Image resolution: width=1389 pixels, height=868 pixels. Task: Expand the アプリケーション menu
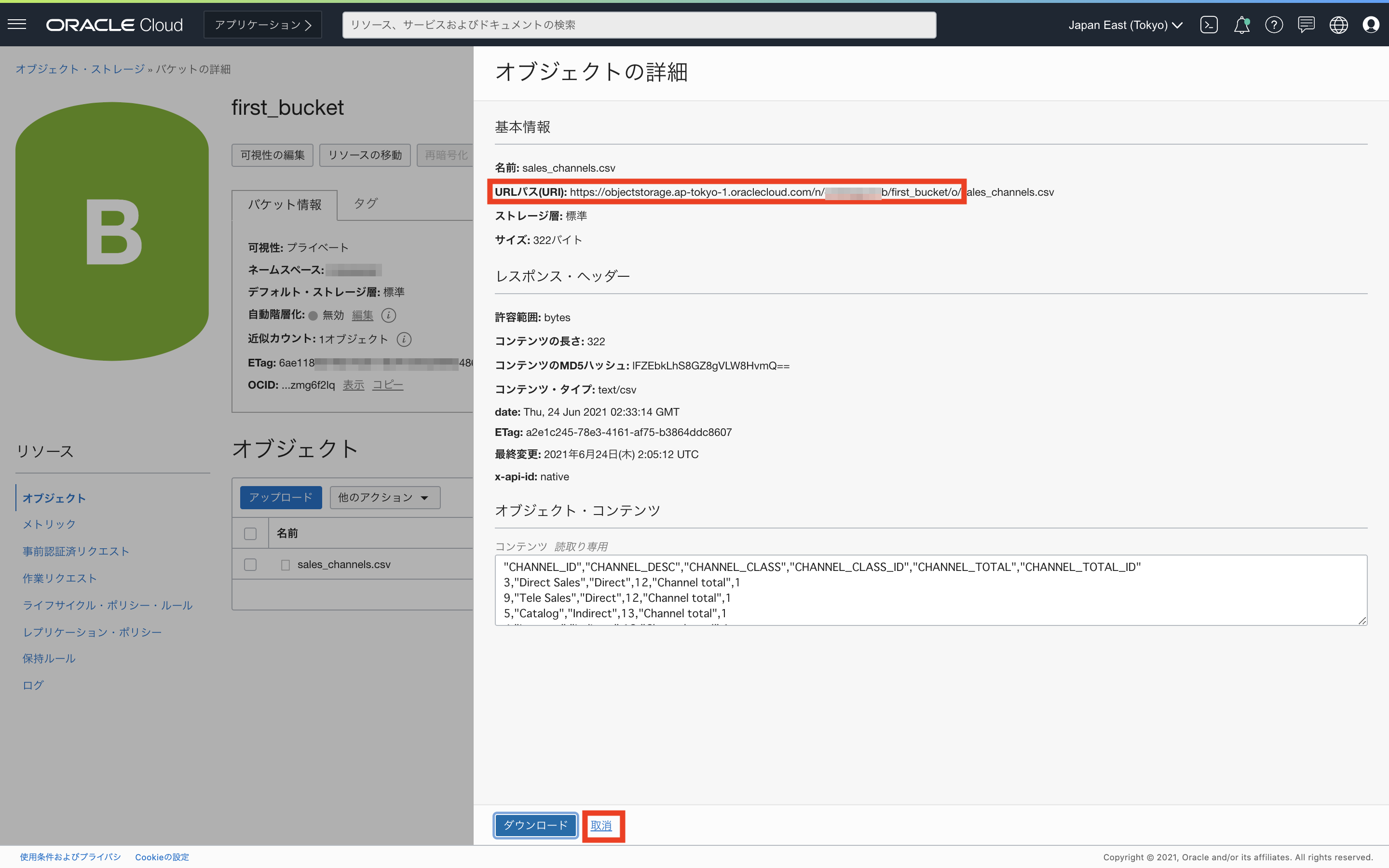263,25
